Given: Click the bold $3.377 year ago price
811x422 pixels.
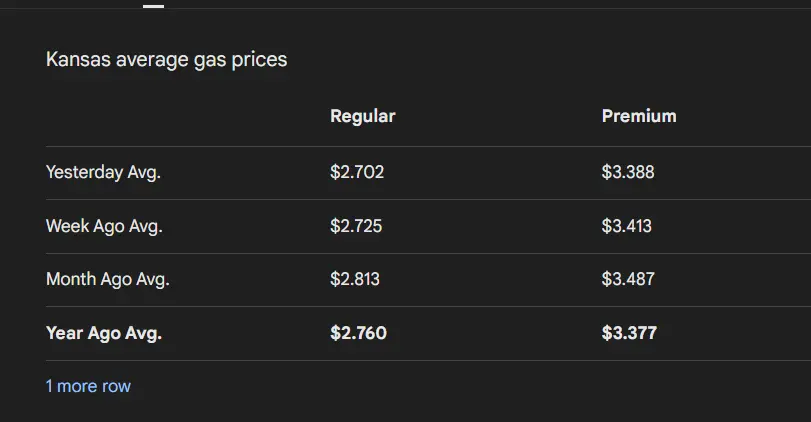Looking at the screenshot, I should pyautogui.click(x=629, y=333).
